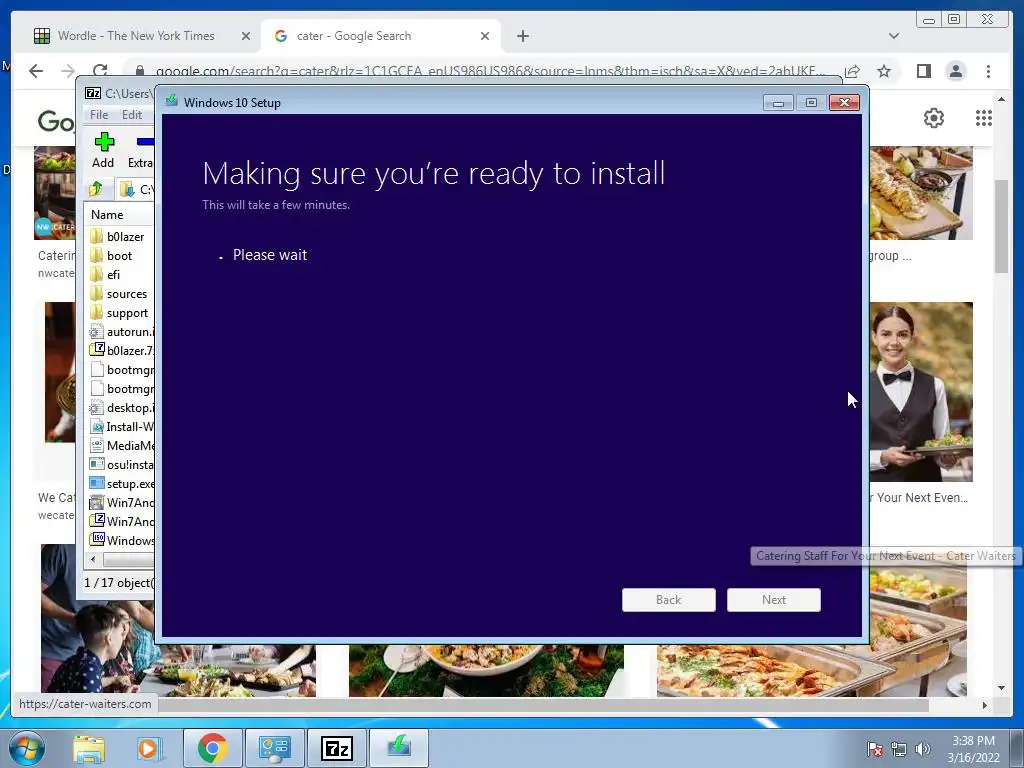Select the autorun file in 7-Zip list

(121, 332)
